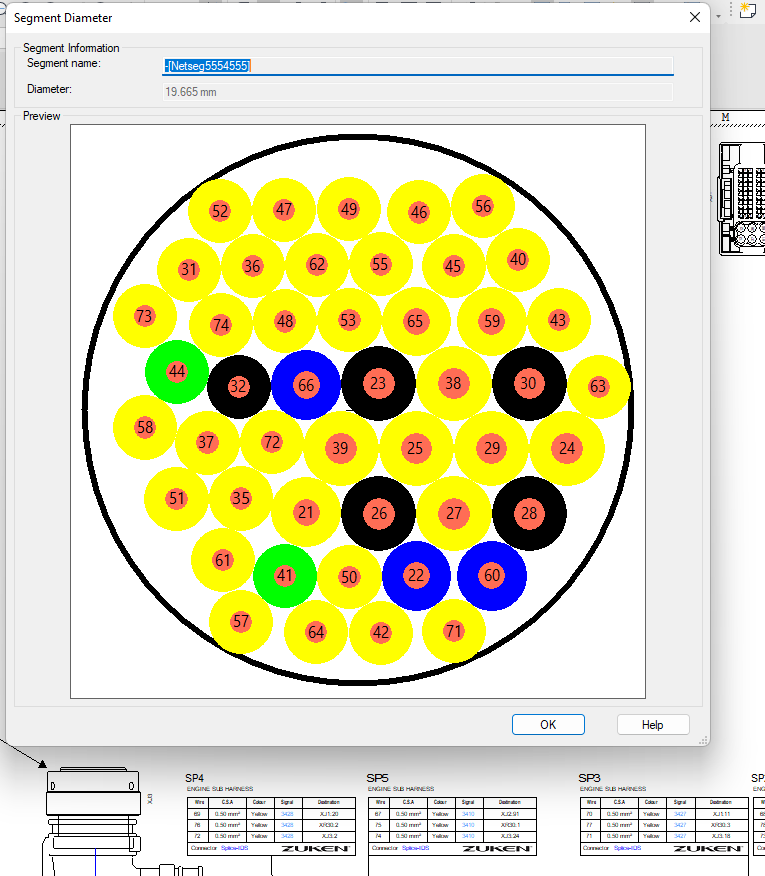The height and width of the screenshot is (876, 765).
Task: Pick yellow wire 39 in cross-section
Action: 341,448
